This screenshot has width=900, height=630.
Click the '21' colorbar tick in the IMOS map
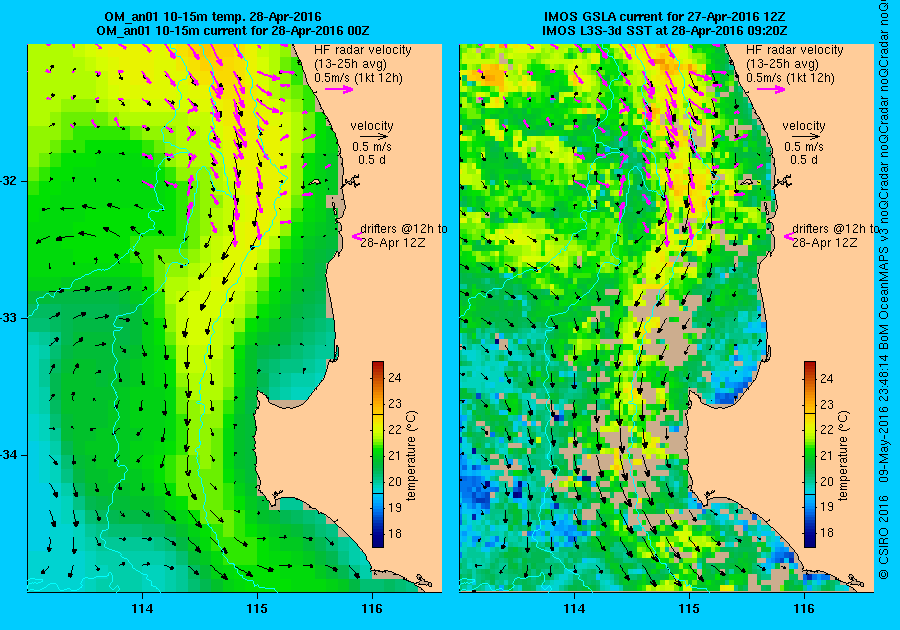[x=827, y=456]
